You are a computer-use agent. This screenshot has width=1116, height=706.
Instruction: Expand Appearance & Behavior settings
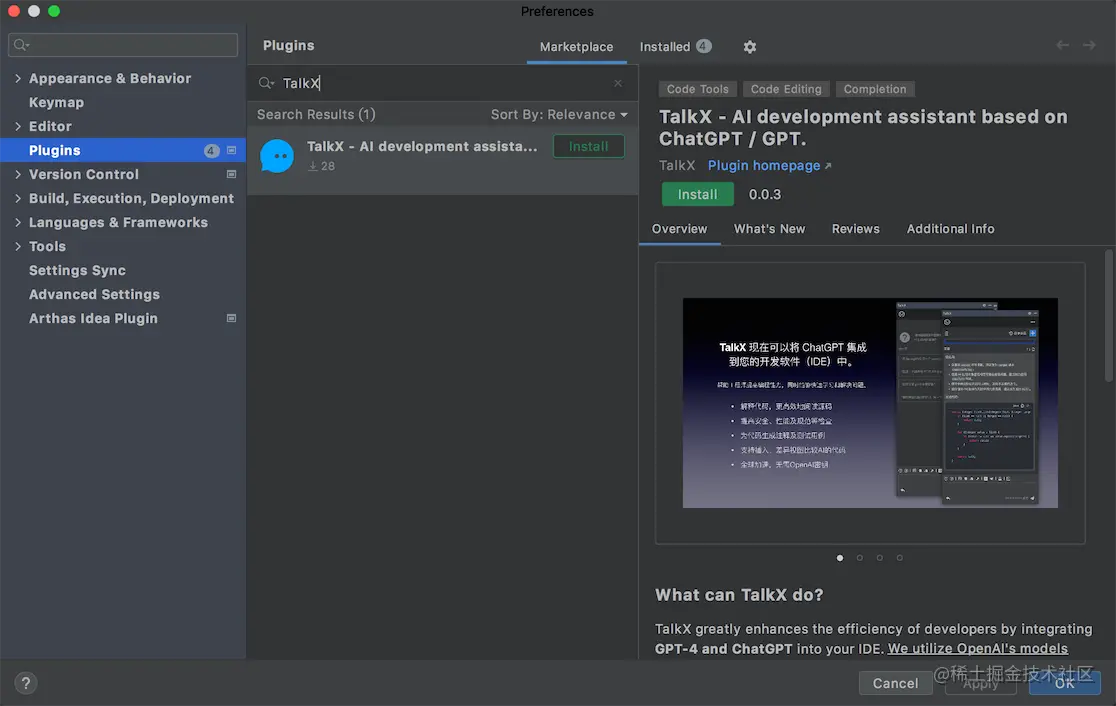point(18,78)
